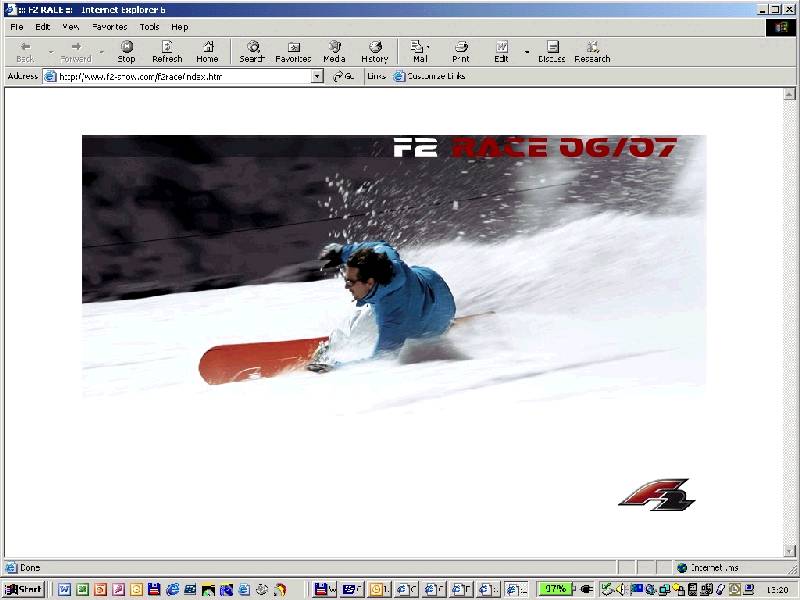Expand the address bar dropdown
800x600 pixels.
317,76
